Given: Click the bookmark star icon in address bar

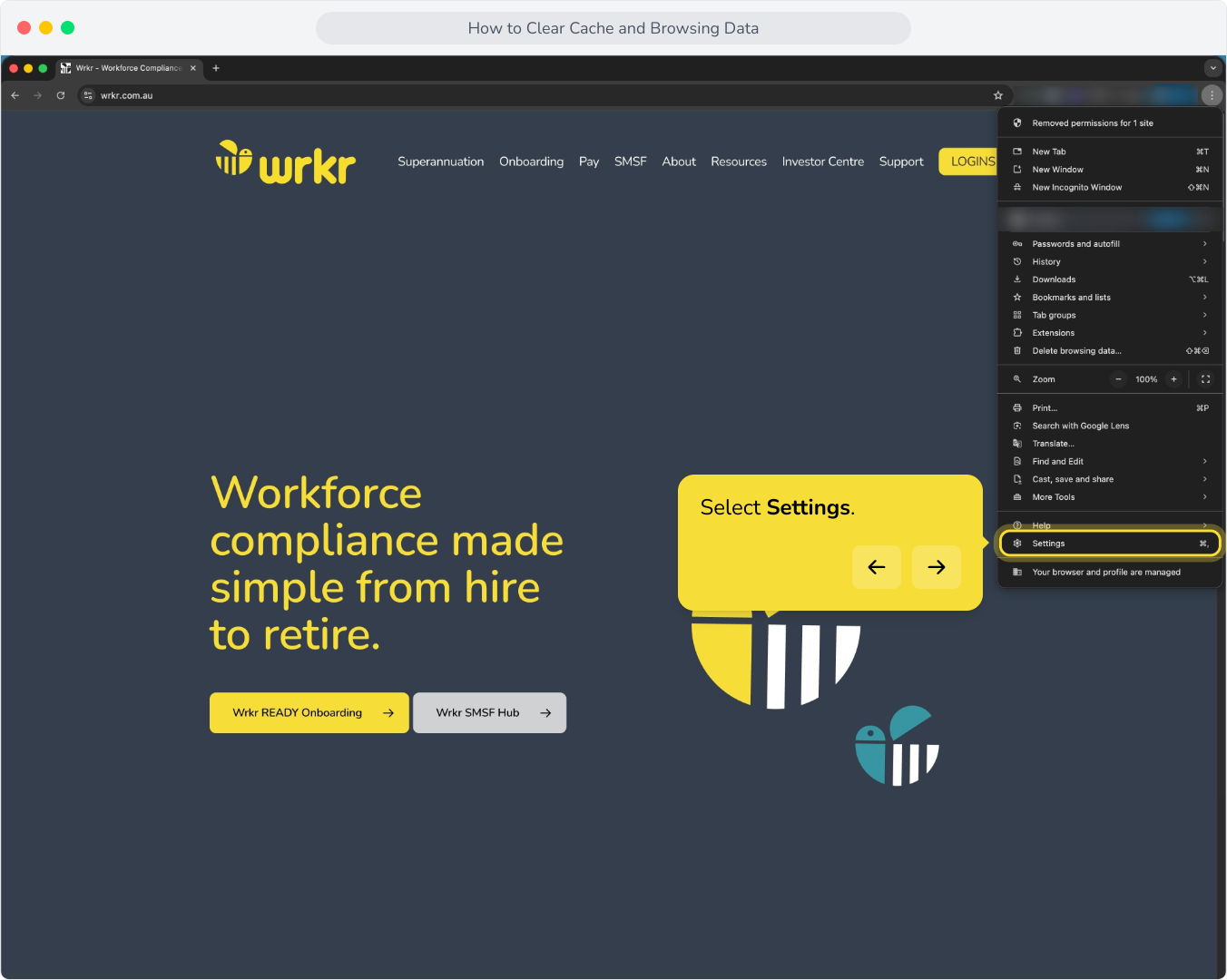Looking at the screenshot, I should tap(998, 95).
